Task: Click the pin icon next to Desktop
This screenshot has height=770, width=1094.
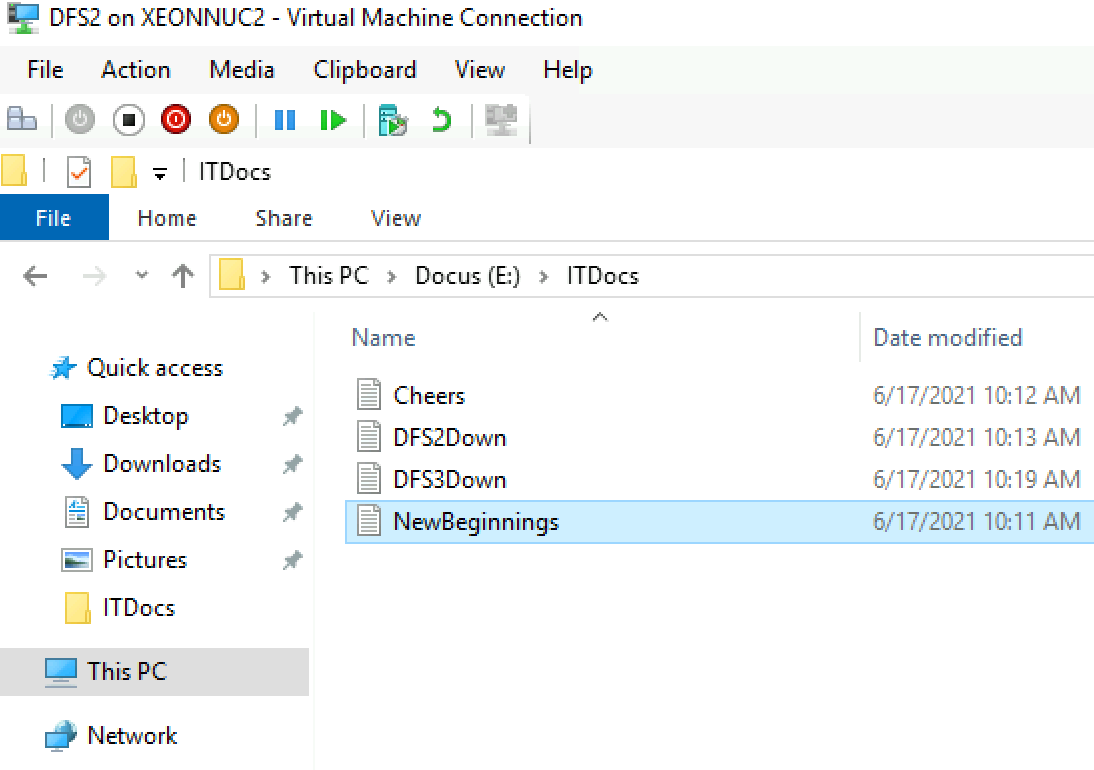Action: click(292, 416)
